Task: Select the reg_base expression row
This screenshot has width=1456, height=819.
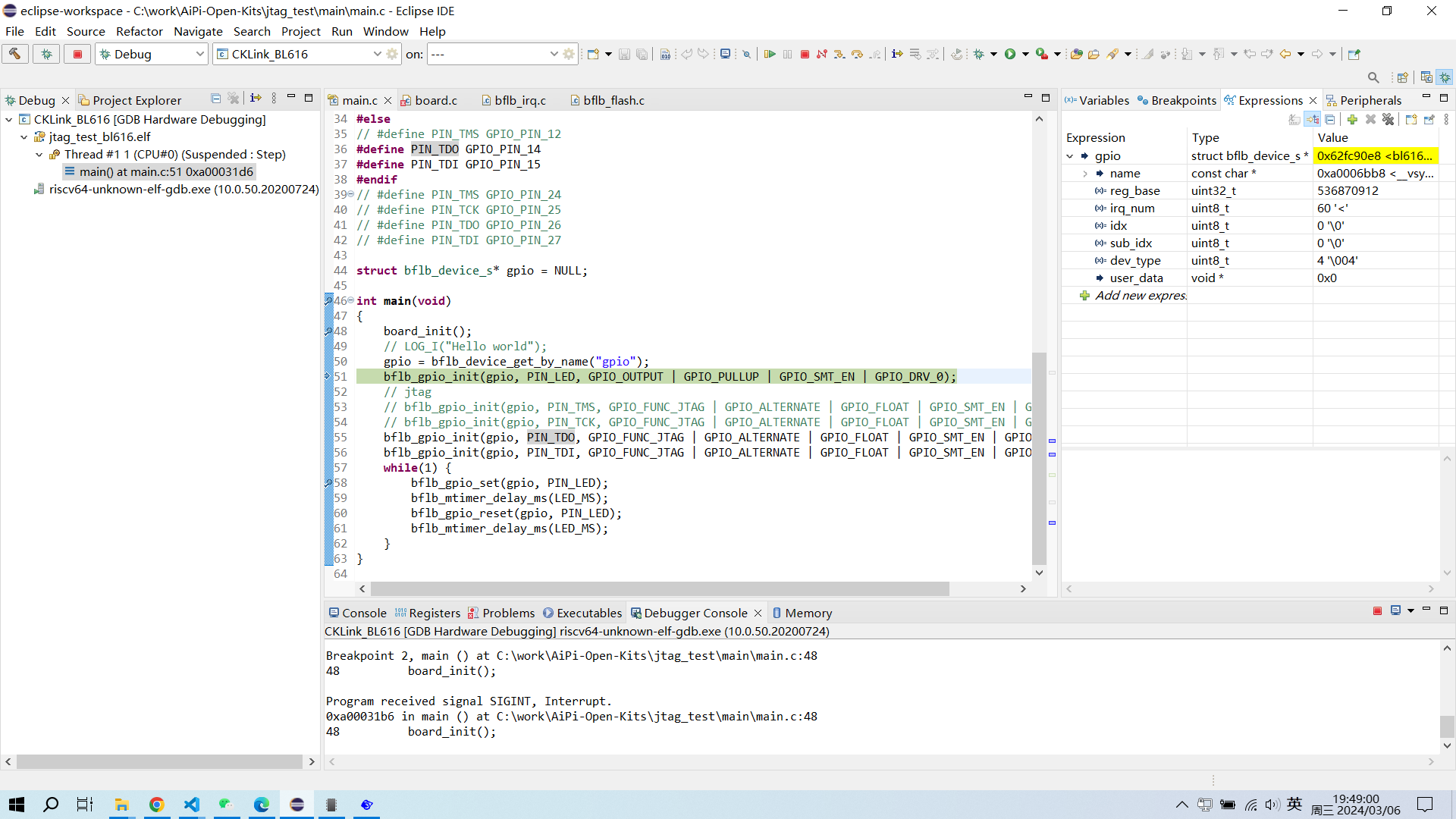Action: click(x=1250, y=191)
